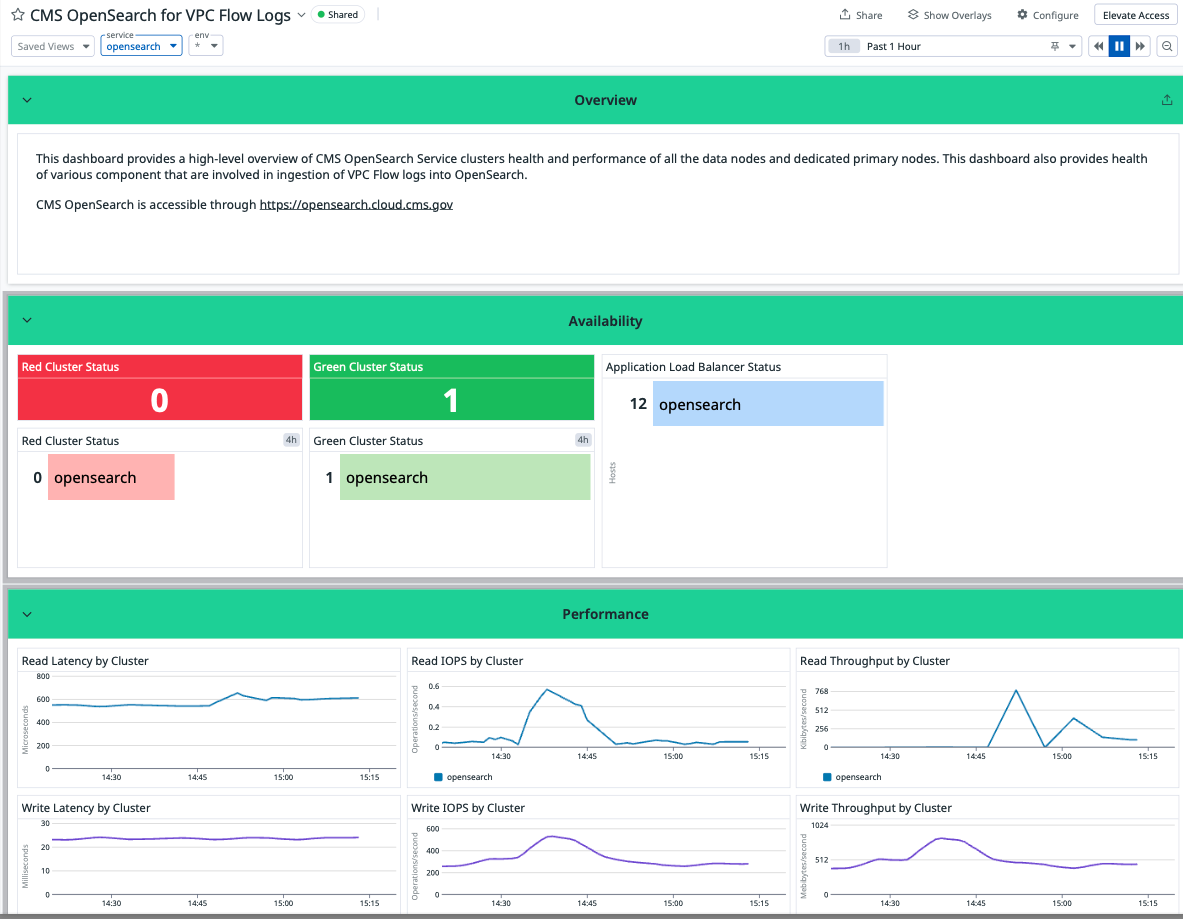The width and height of the screenshot is (1183, 919).
Task: Collapse the Performance section
Action: 27,614
